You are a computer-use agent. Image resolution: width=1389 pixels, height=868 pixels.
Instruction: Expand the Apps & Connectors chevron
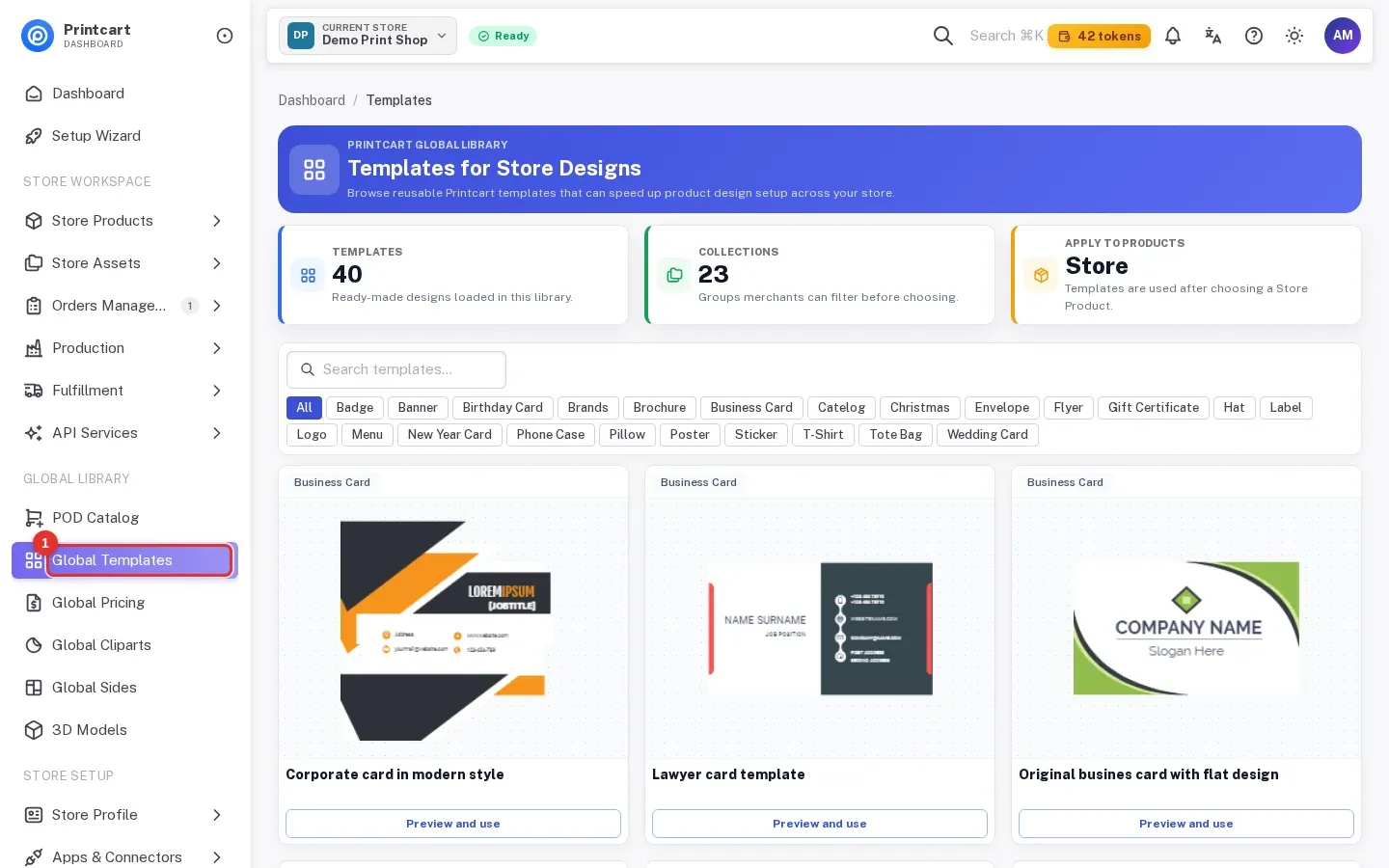click(x=217, y=857)
